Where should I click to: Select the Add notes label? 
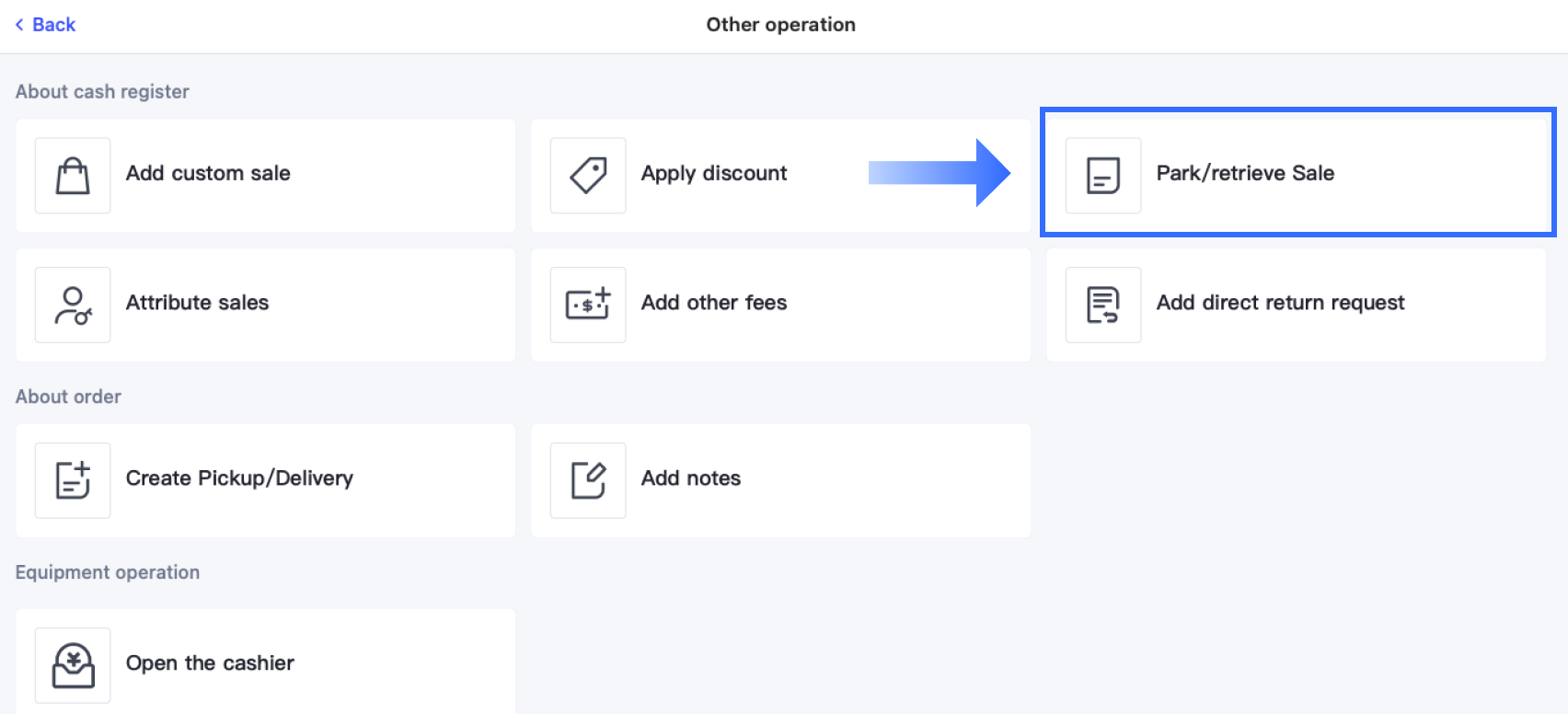coord(691,478)
